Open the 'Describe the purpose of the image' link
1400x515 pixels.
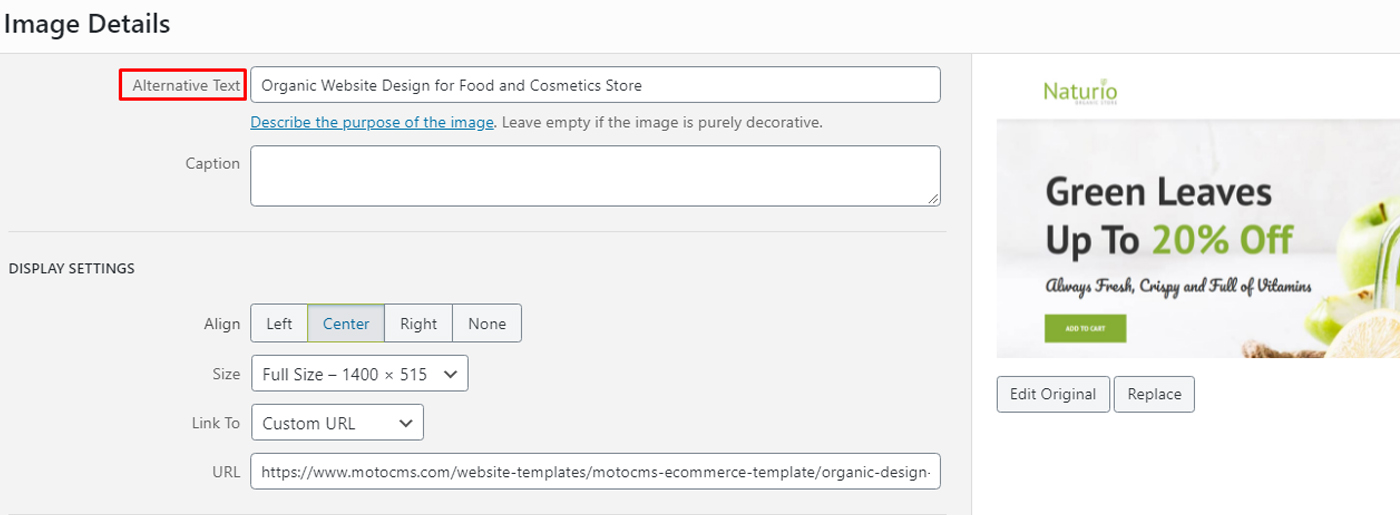pyautogui.click(x=372, y=123)
